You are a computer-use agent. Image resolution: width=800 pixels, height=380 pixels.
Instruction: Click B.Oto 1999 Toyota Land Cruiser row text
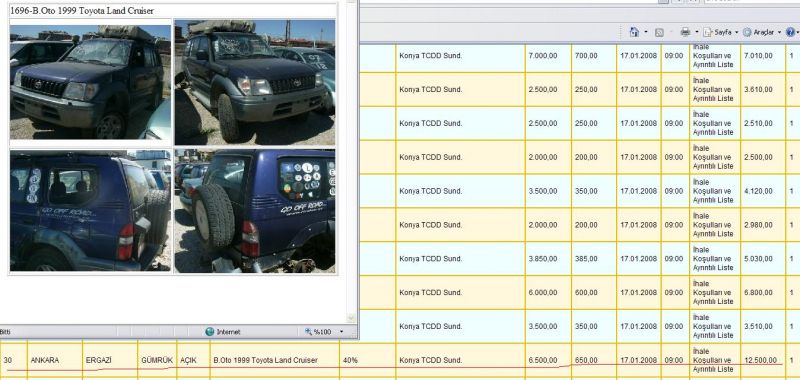(266, 360)
